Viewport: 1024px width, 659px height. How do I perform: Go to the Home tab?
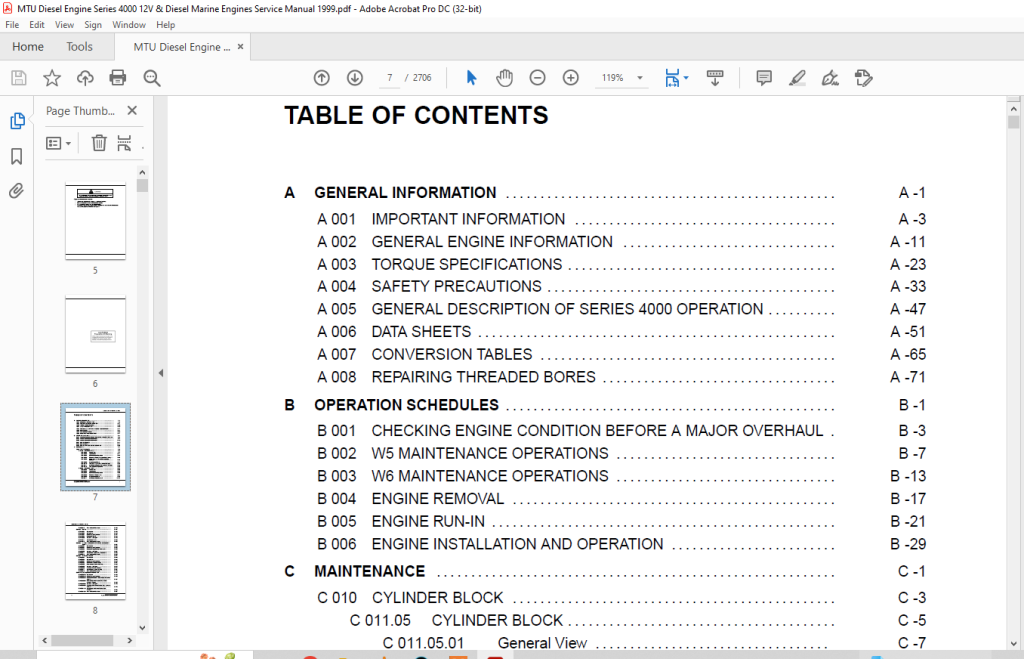(x=28, y=47)
